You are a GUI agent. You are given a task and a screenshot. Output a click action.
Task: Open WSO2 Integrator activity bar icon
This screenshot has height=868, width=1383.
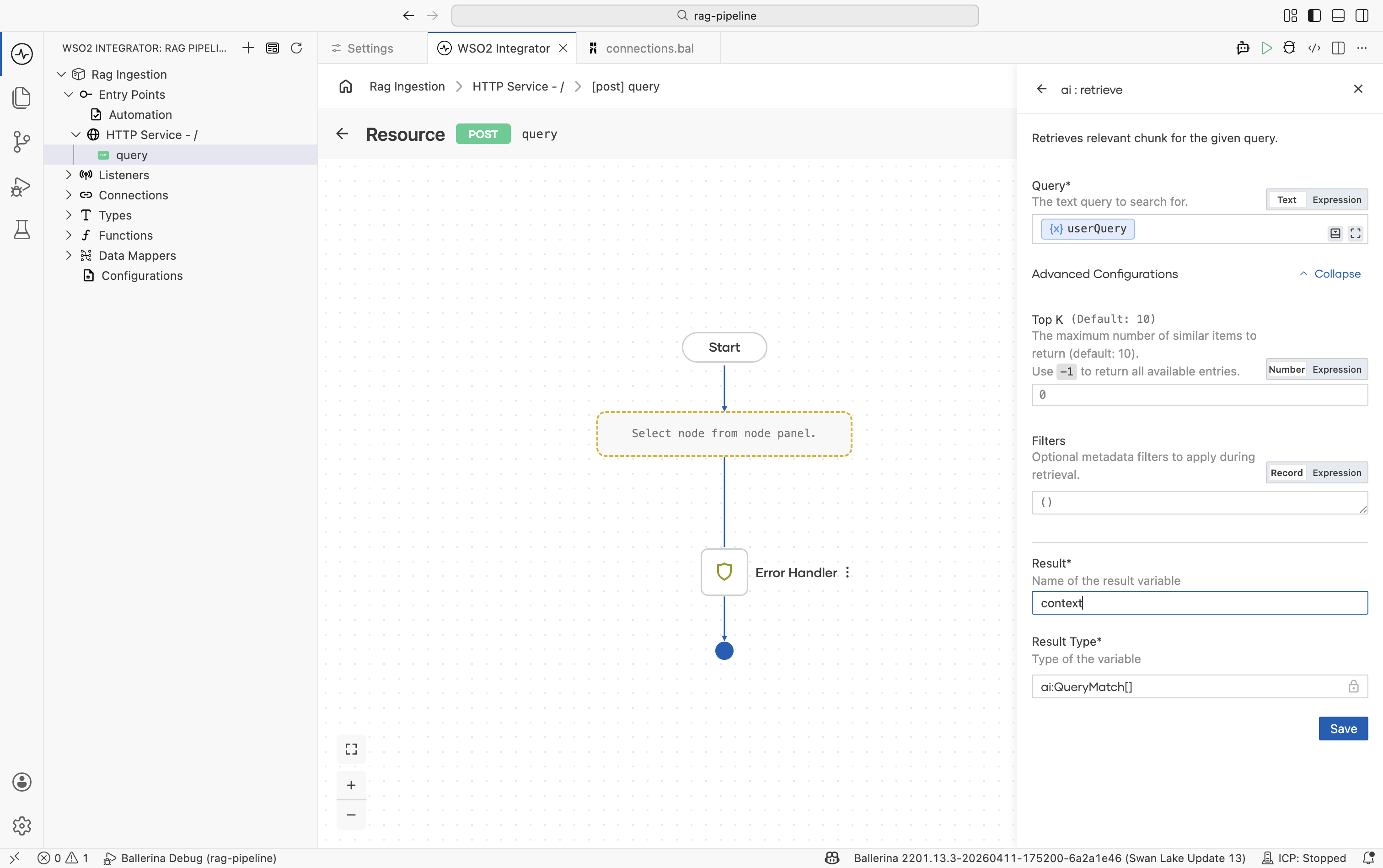[x=22, y=54]
